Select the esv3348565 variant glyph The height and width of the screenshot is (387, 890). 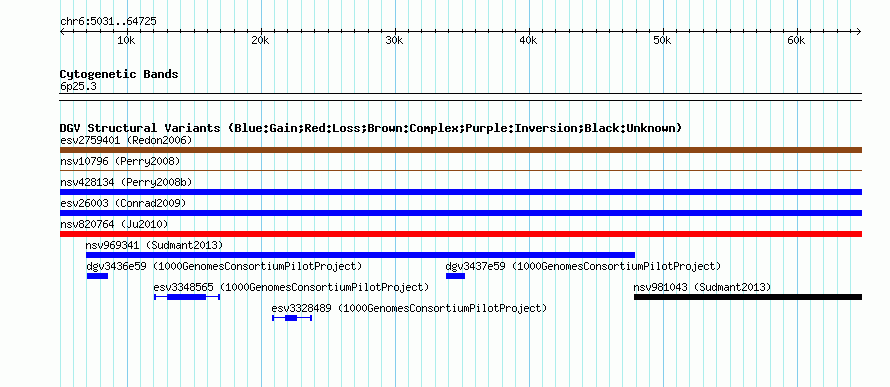pos(187,297)
